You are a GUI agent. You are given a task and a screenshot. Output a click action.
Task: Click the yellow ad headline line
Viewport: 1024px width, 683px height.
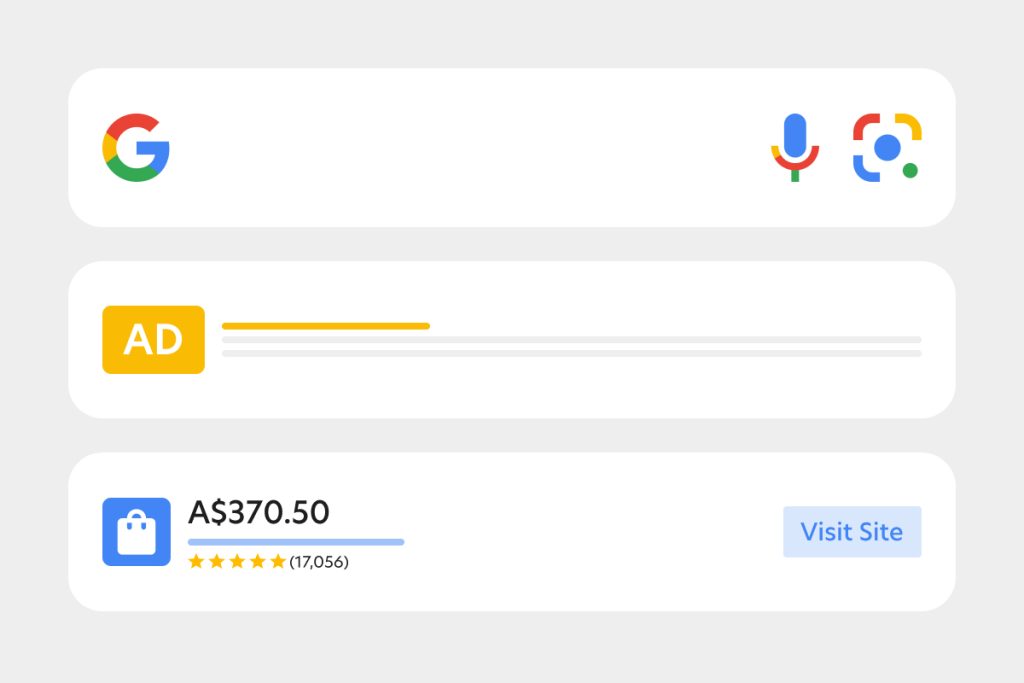325,326
